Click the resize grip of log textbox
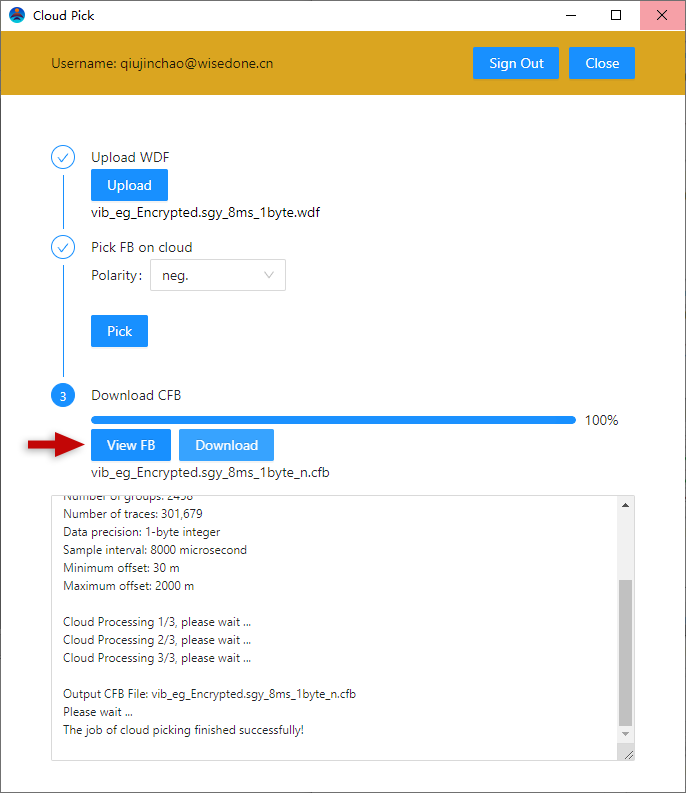The image size is (686, 793). pos(628,755)
